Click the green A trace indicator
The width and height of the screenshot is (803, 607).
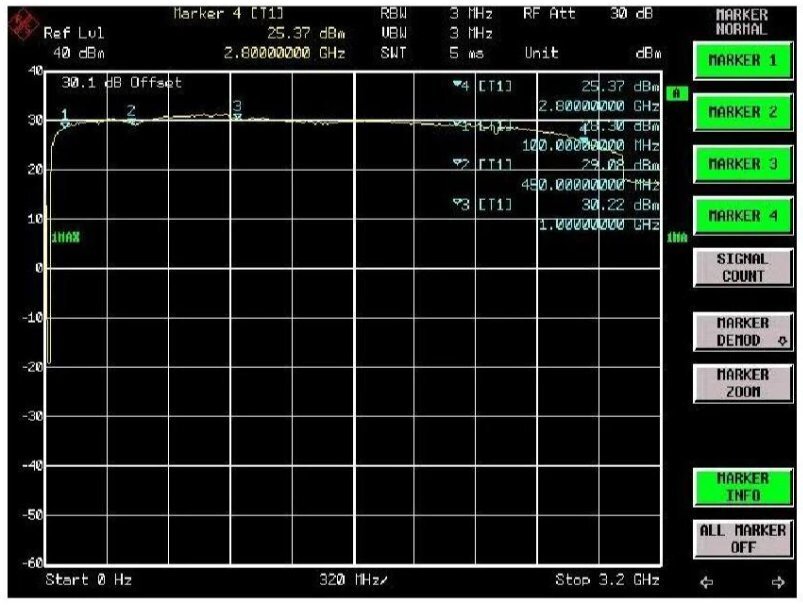pyautogui.click(x=677, y=93)
